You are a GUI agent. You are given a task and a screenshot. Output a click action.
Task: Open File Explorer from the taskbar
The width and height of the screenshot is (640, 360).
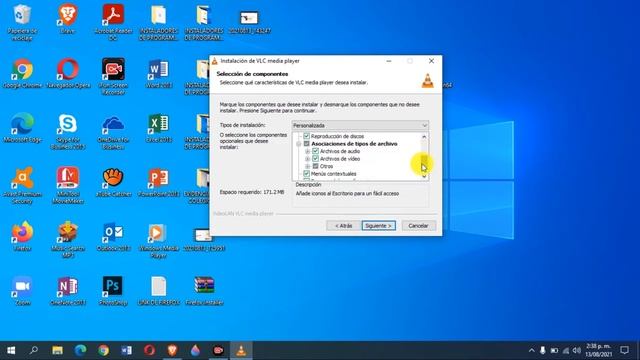(x=57, y=350)
